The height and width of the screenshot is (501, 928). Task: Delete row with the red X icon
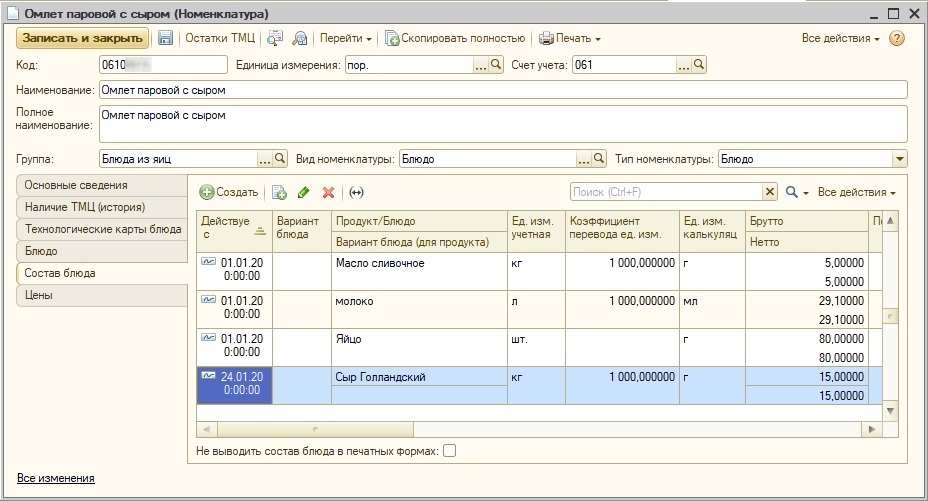point(328,192)
